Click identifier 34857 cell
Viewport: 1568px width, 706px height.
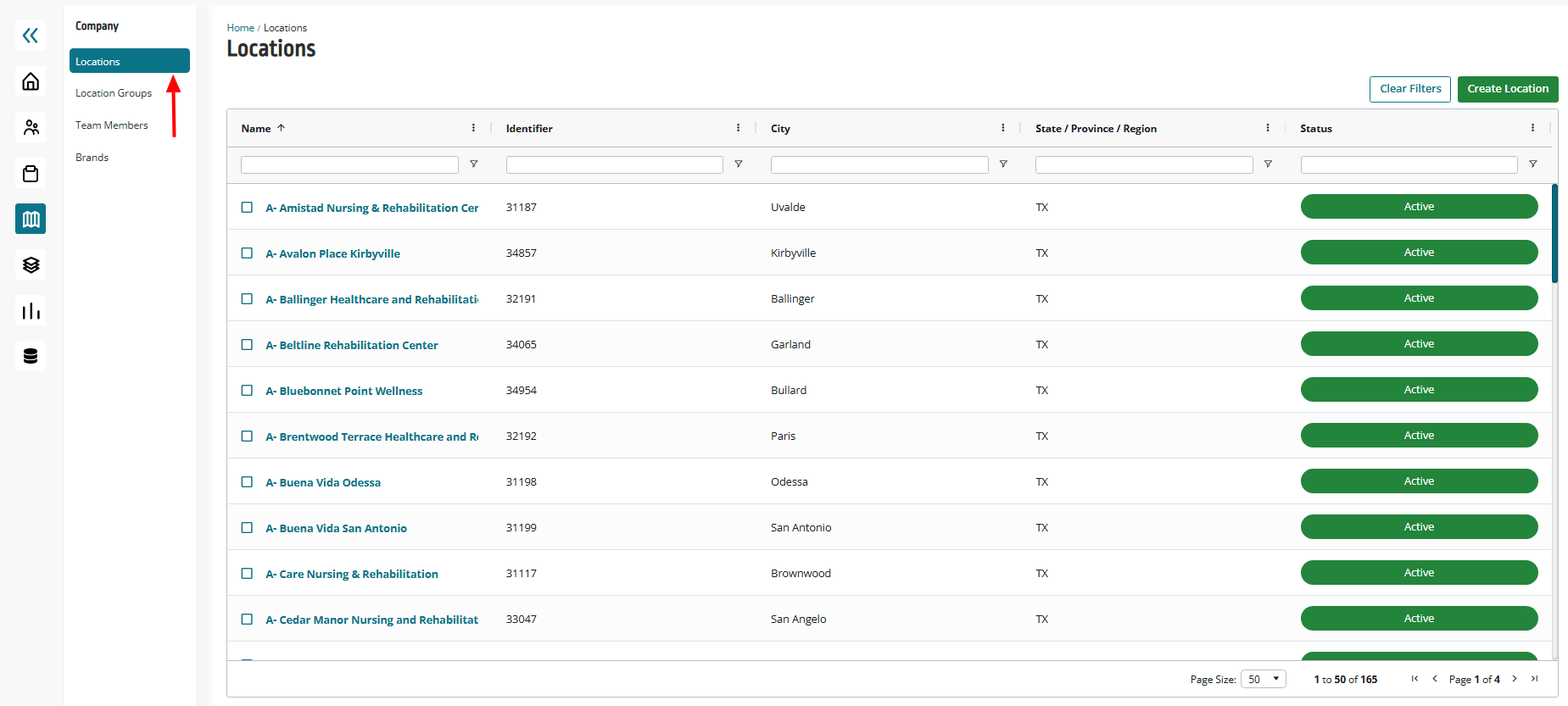[x=522, y=253]
